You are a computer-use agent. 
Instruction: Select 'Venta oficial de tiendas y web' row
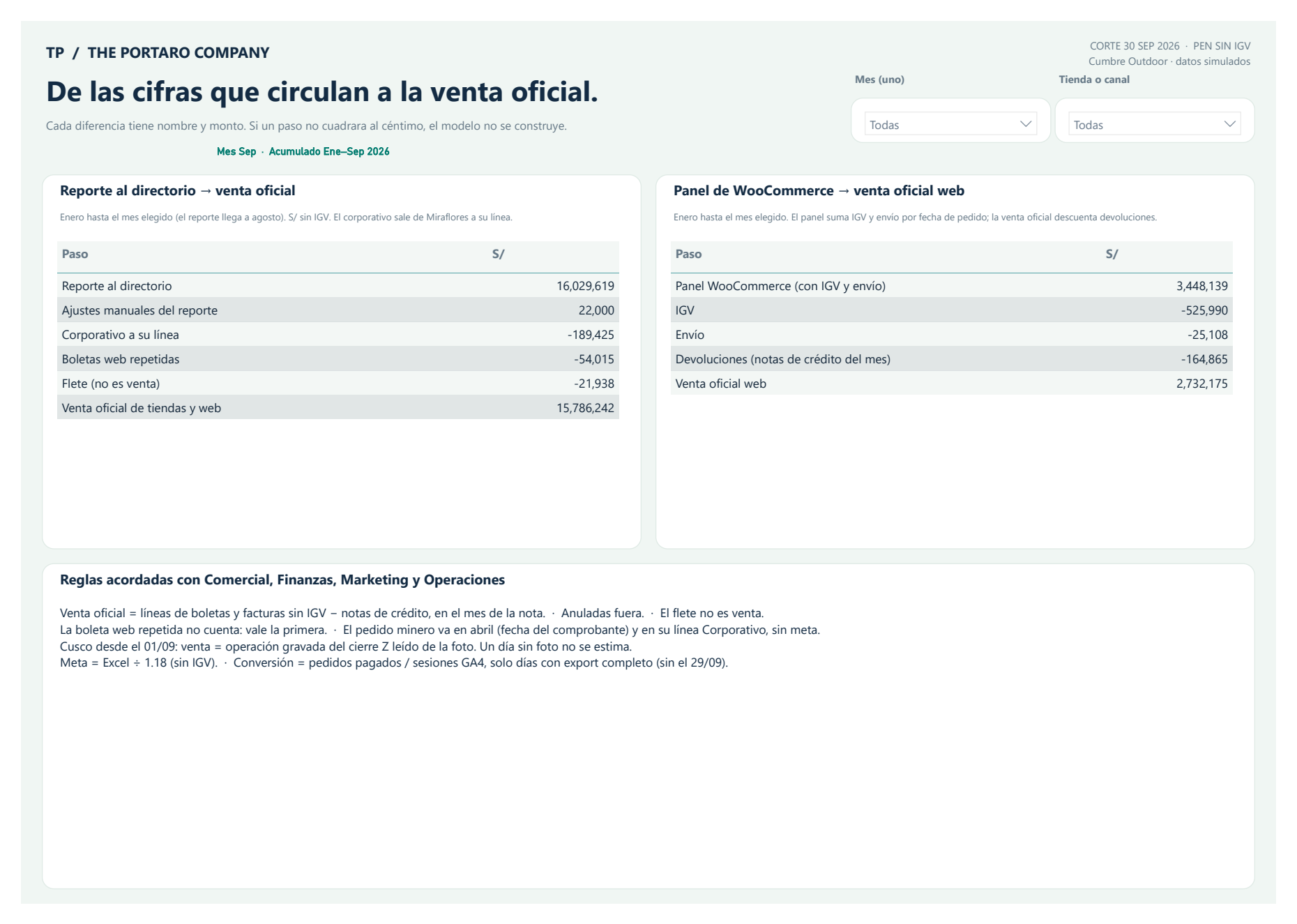tap(338, 408)
